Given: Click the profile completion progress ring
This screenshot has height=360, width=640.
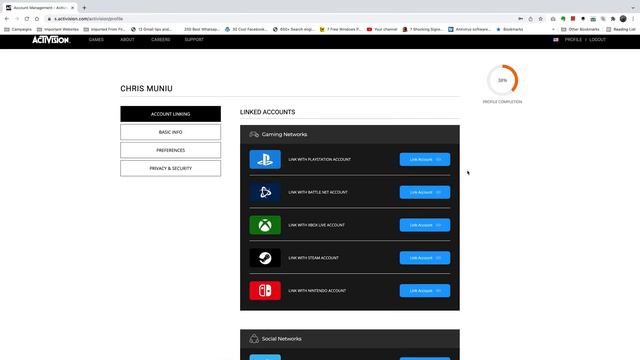Looking at the screenshot, I should [502, 80].
